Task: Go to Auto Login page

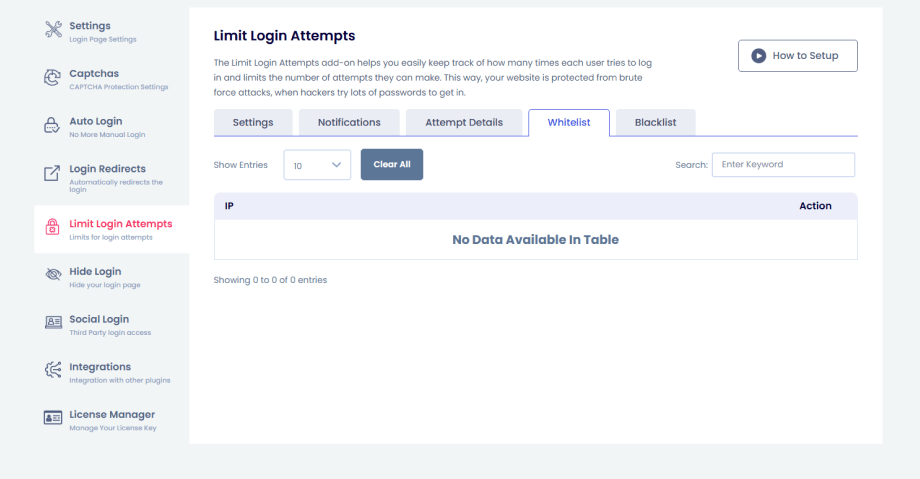Action: [x=111, y=126]
